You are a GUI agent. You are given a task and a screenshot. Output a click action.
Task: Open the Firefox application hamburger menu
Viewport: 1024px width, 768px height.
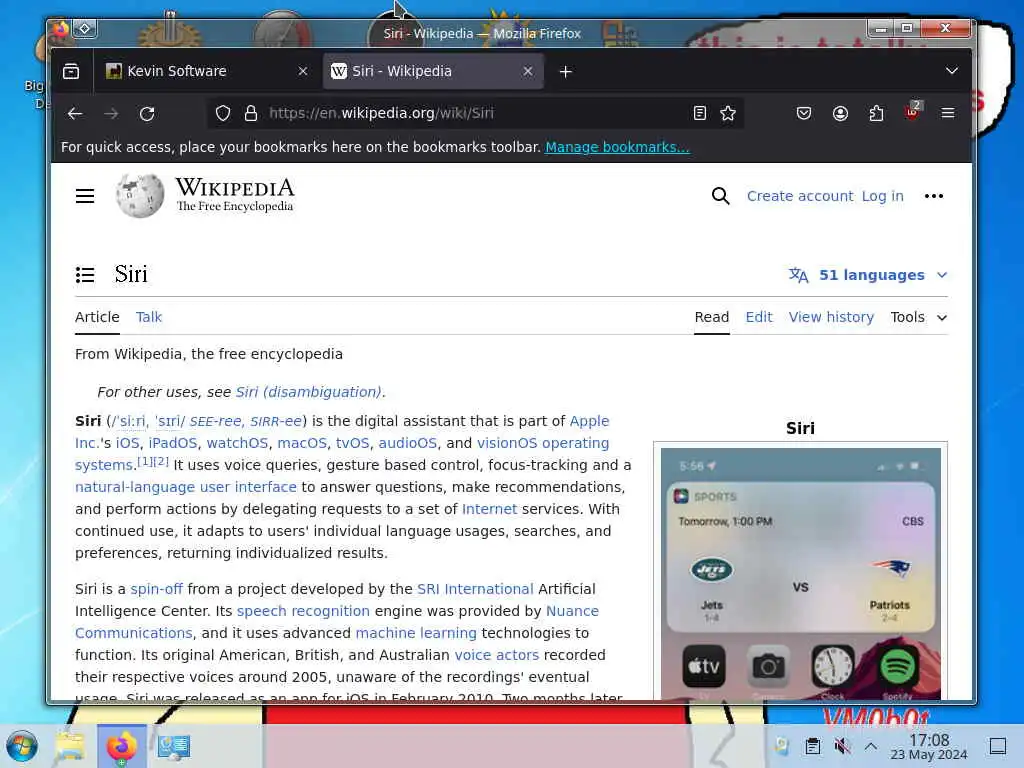[x=948, y=114]
